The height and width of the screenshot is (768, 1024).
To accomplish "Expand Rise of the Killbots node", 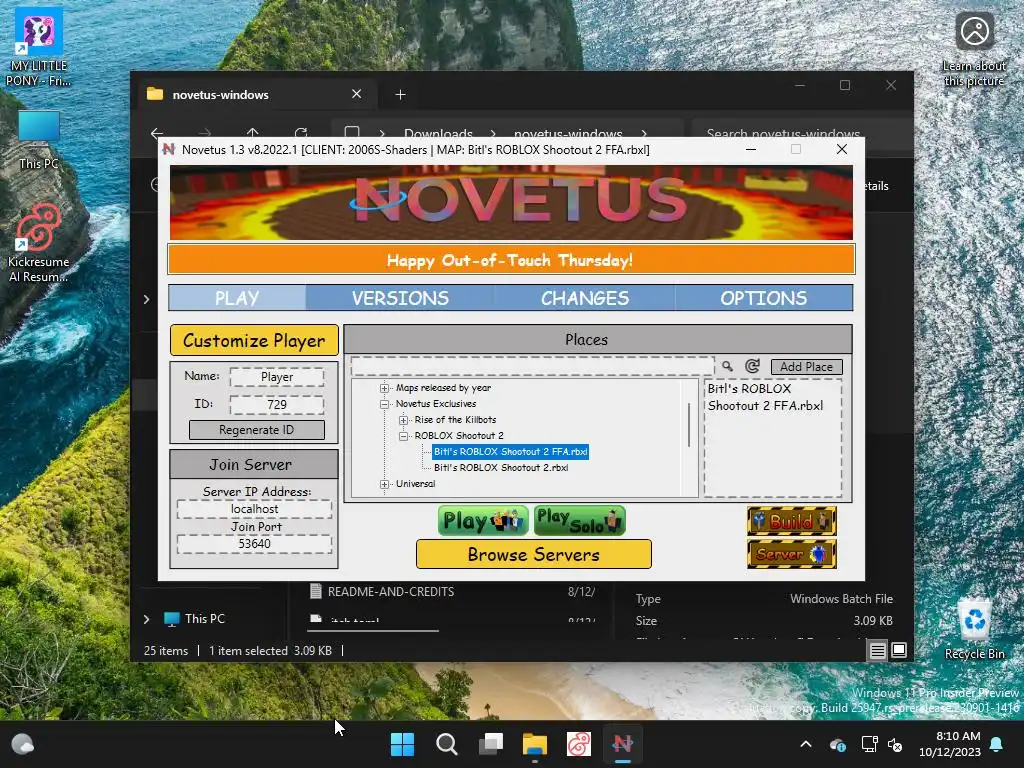I will tap(404, 420).
